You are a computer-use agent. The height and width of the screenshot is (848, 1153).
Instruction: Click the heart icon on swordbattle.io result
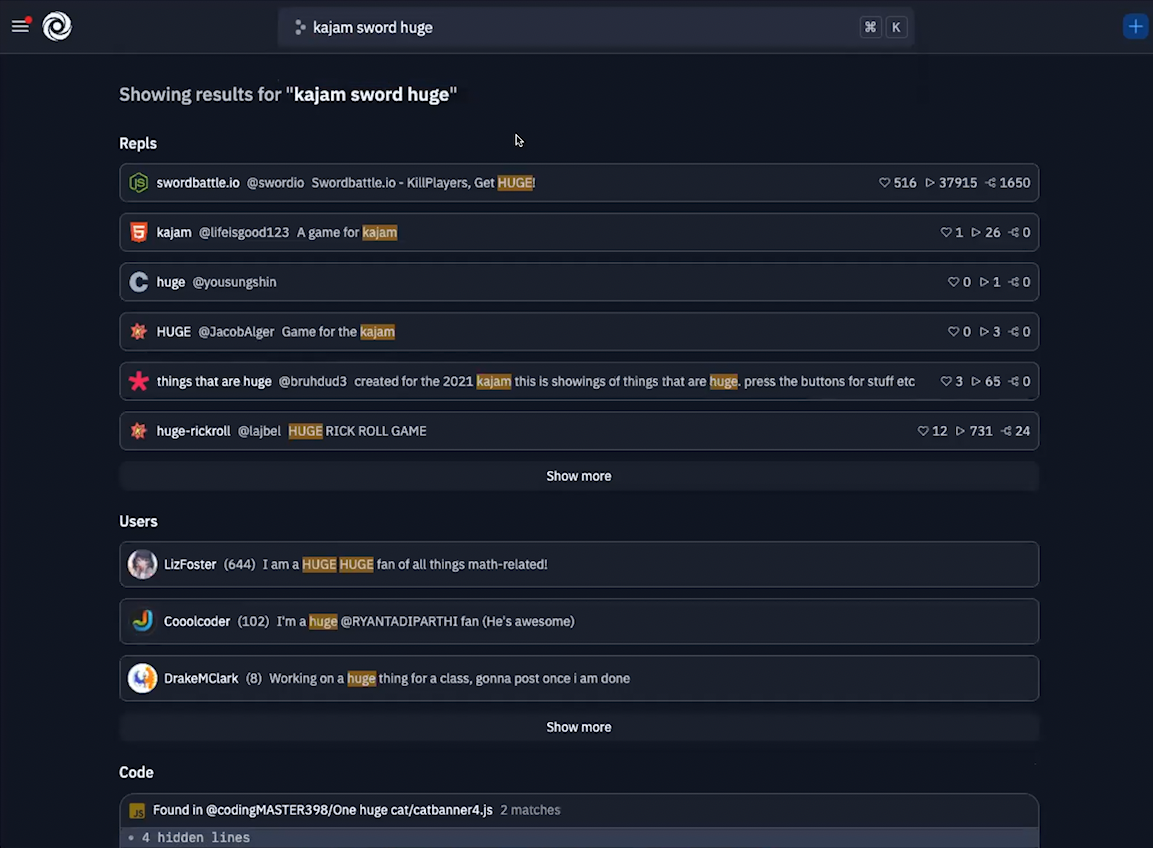pyautogui.click(x=884, y=182)
